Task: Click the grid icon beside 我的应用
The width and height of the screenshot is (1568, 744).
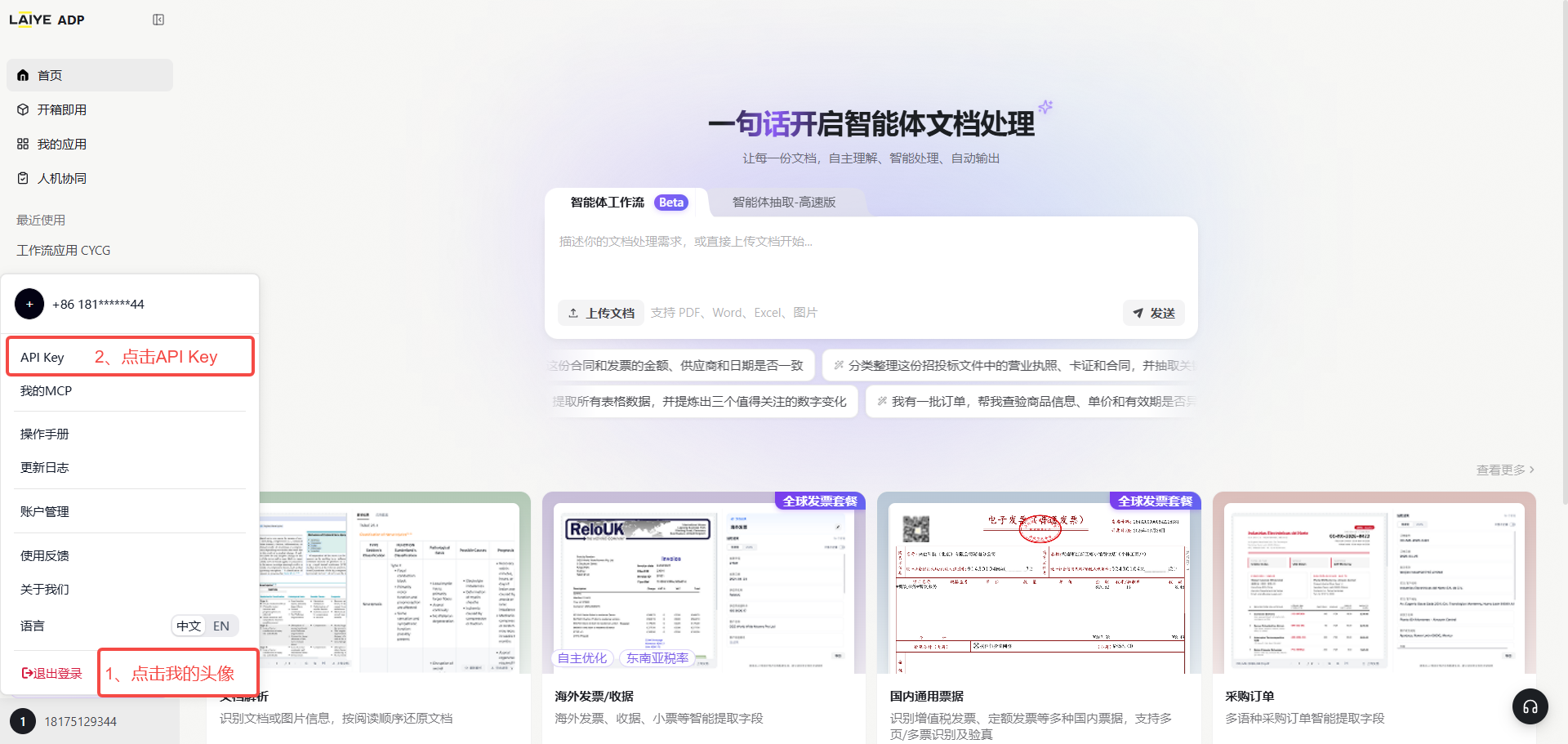Action: [23, 144]
